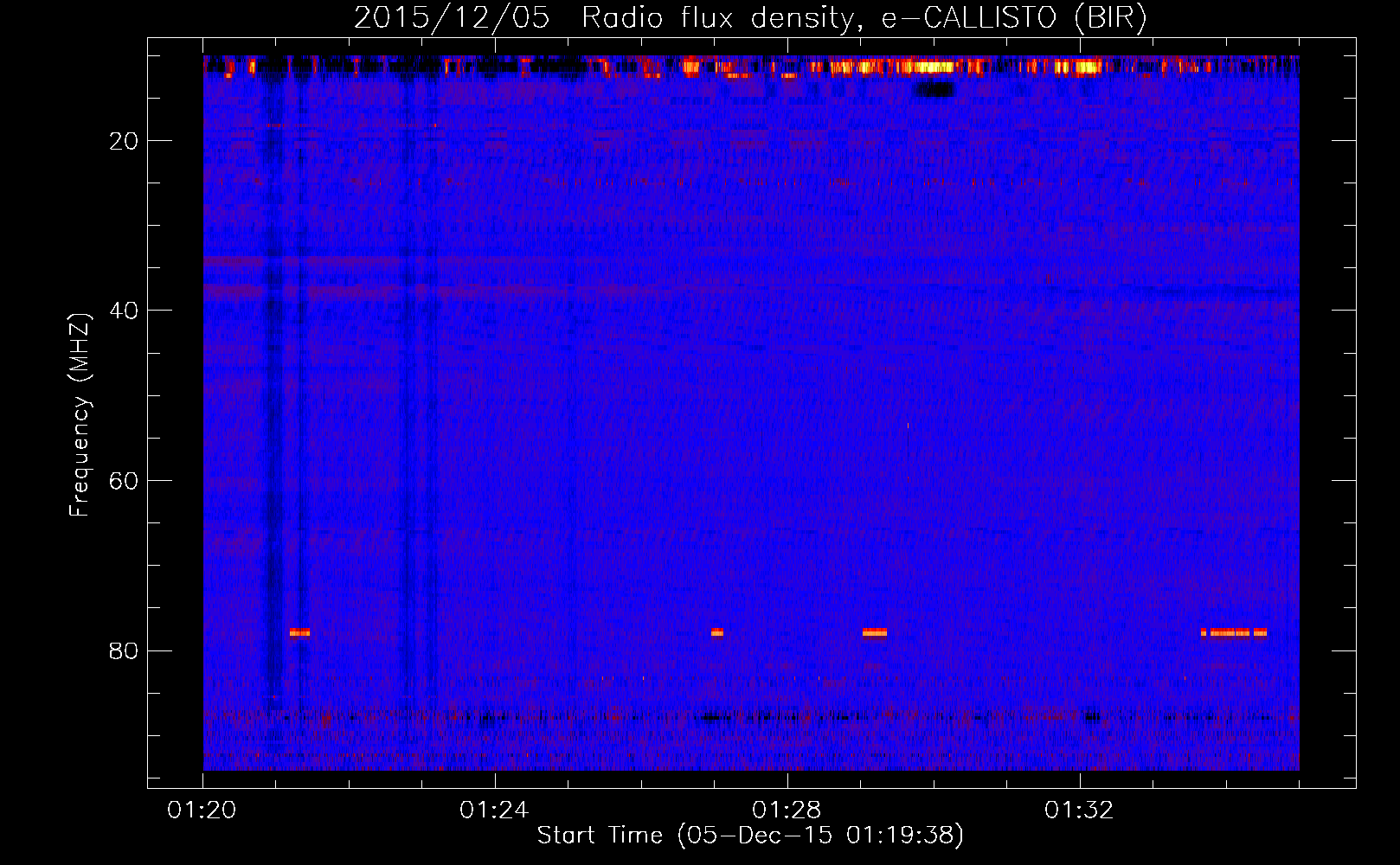Screen dimensions: 1400x865
Task: Click the burst near 01:29 at 78 MHz
Action: pyautogui.click(x=875, y=632)
